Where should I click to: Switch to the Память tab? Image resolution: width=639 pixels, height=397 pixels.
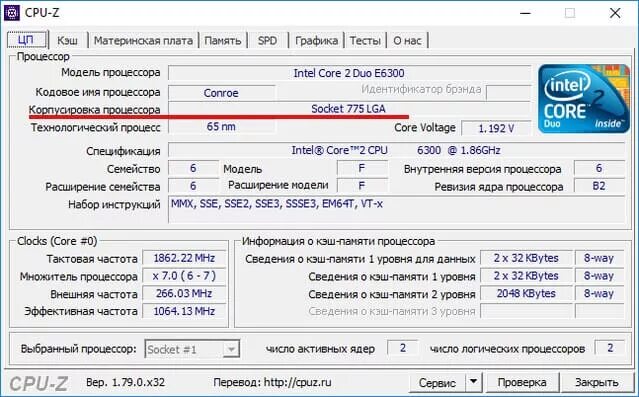223,40
